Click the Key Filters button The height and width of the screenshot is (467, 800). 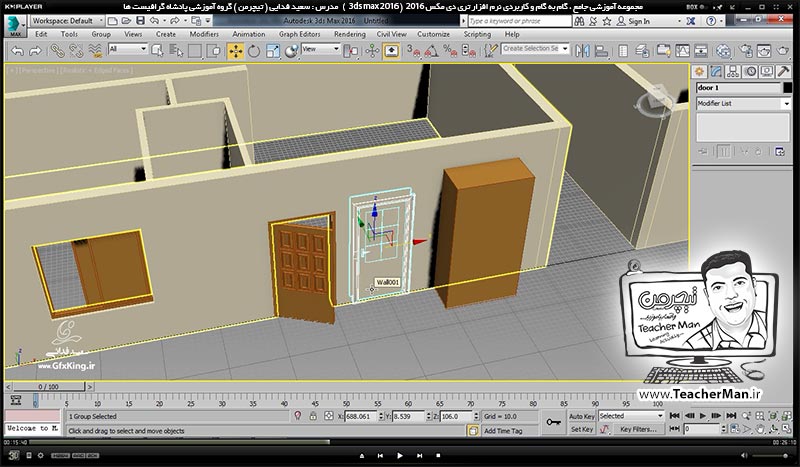coord(638,429)
